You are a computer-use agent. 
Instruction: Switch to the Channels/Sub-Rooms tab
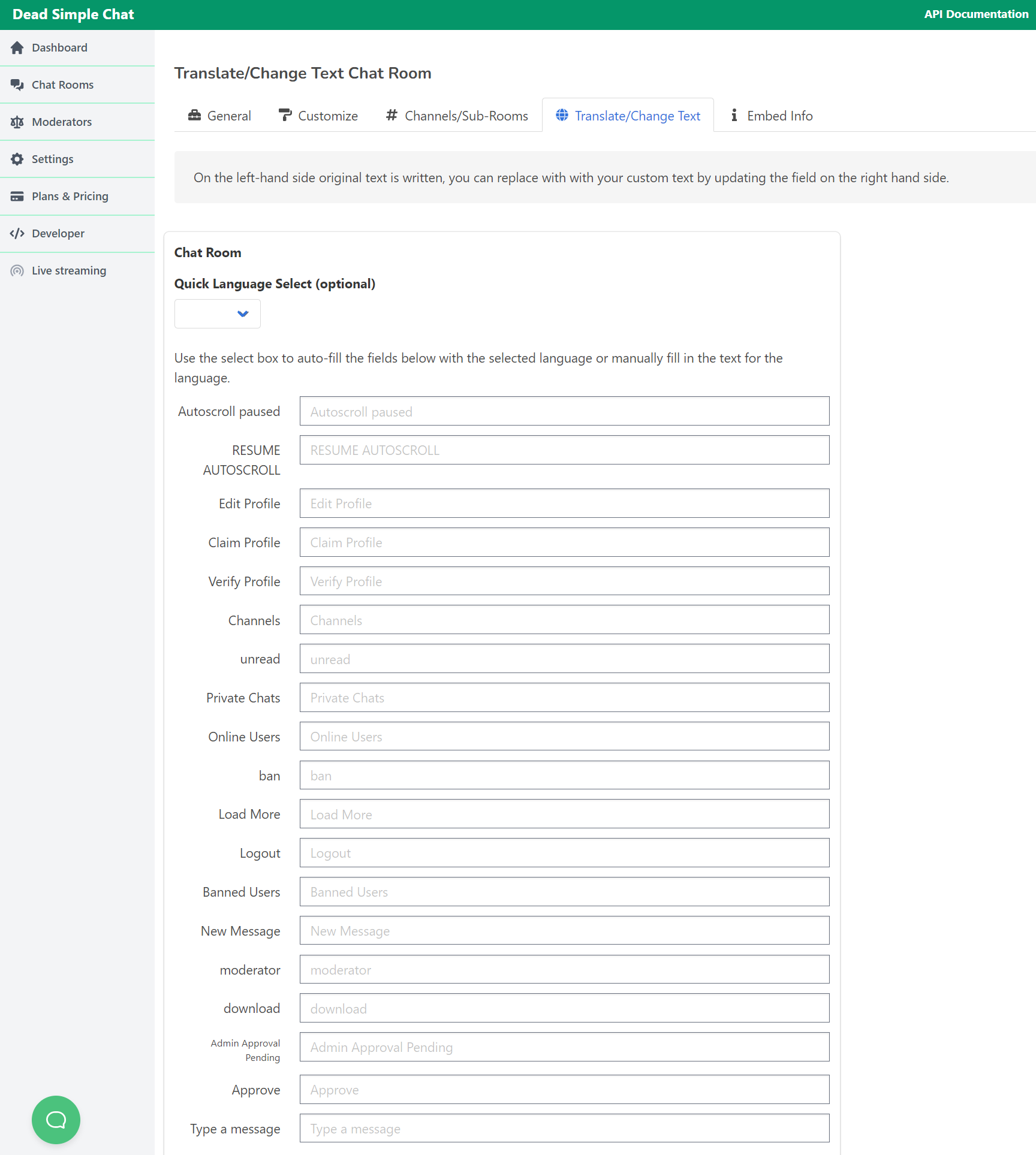click(456, 115)
